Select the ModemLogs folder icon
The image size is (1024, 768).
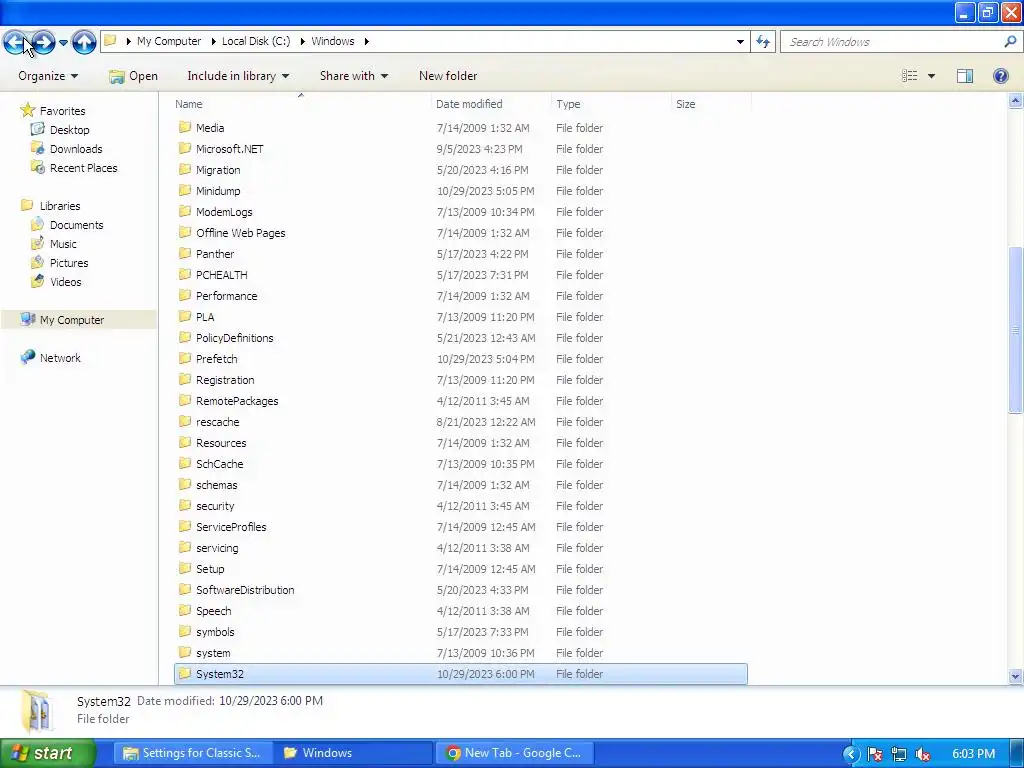tap(185, 211)
